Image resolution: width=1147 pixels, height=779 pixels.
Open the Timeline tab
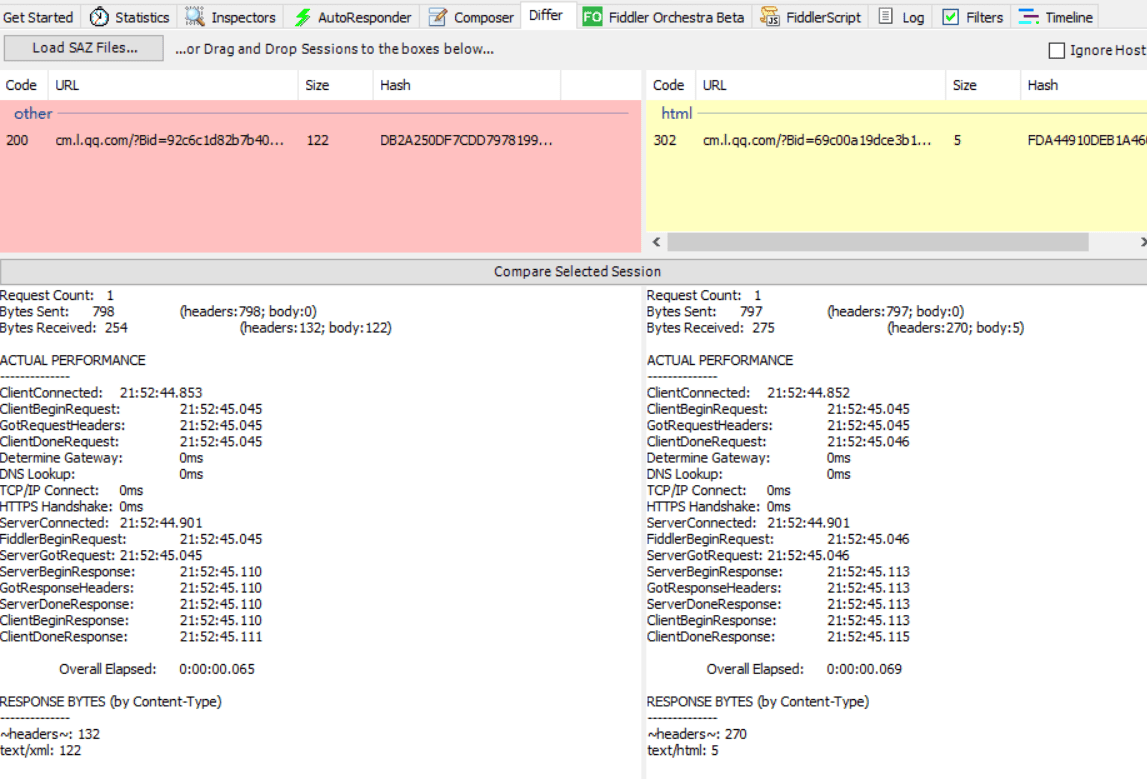coord(1056,17)
